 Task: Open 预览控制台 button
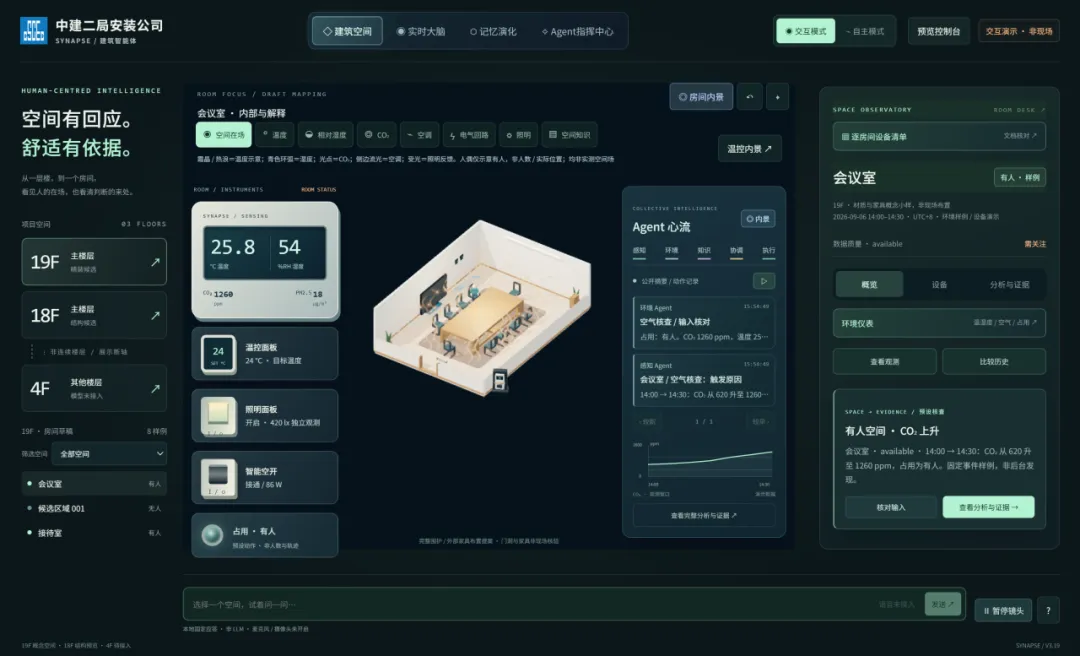tap(938, 31)
